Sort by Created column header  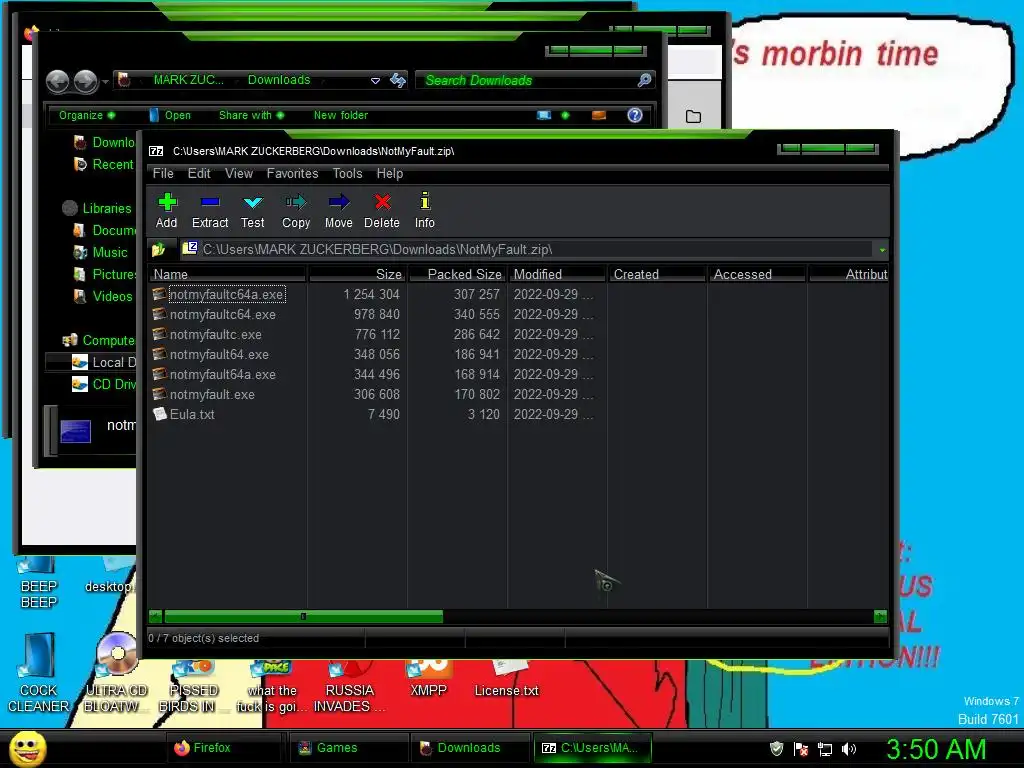click(657, 274)
